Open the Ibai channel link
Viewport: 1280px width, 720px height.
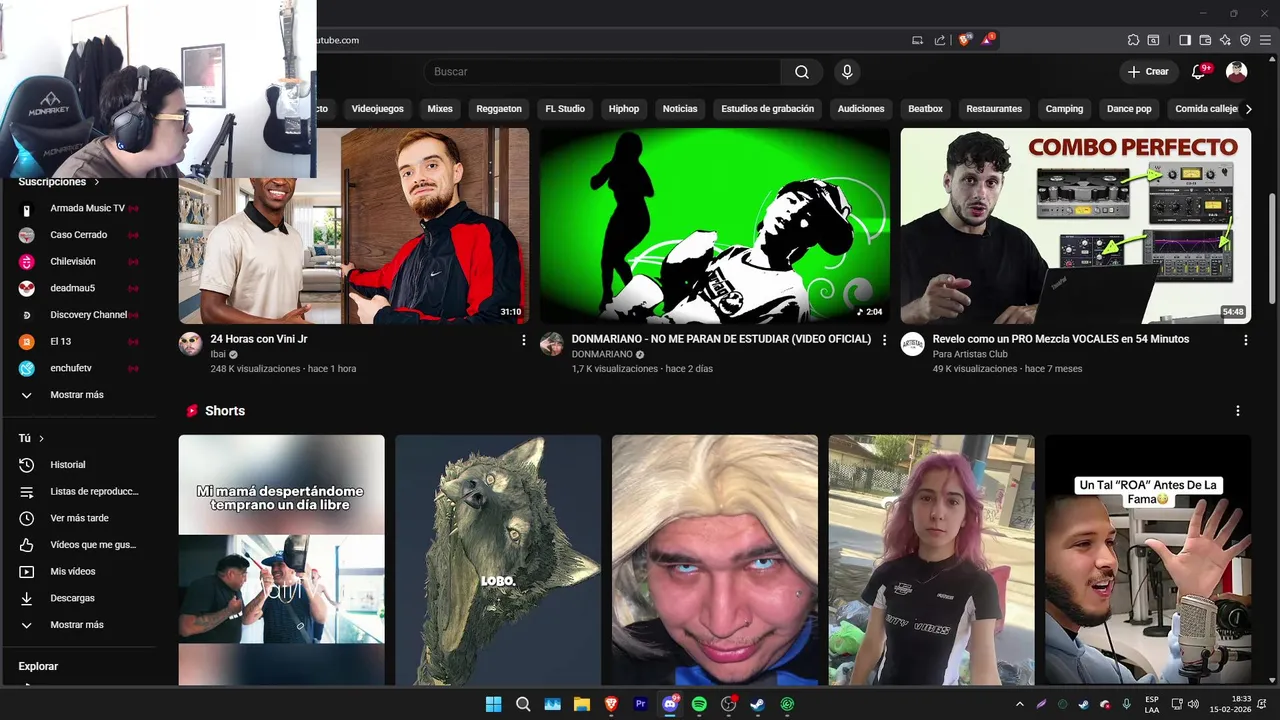pyautogui.click(x=218, y=354)
